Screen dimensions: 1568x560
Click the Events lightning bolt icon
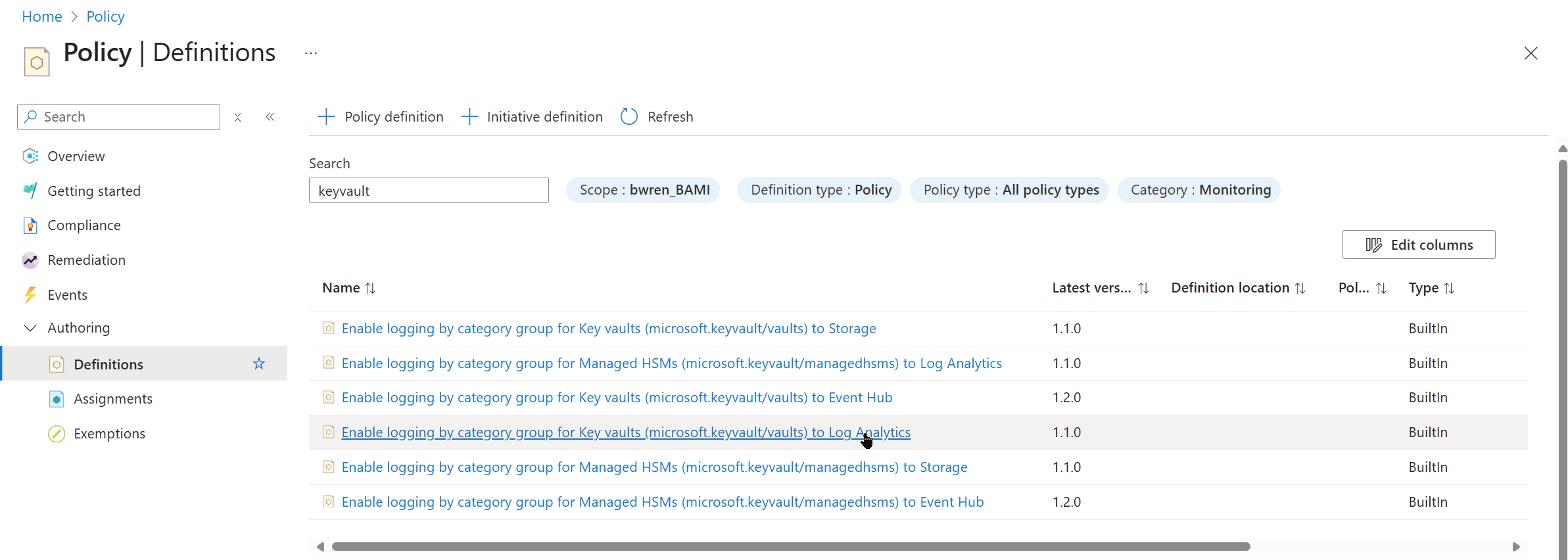tap(30, 295)
